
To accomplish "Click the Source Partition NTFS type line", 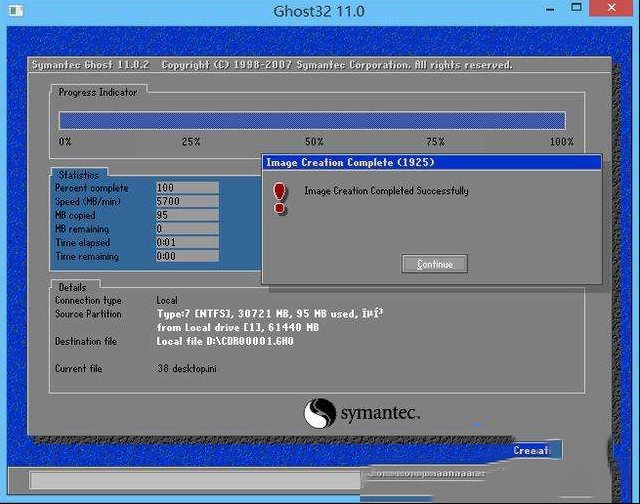I will click(x=270, y=314).
